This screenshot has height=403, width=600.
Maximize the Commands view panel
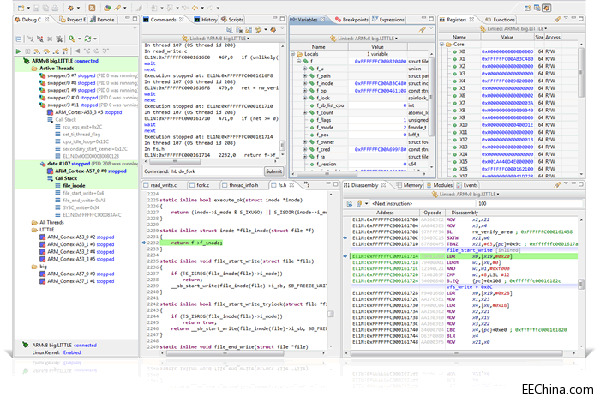[x=282, y=19]
